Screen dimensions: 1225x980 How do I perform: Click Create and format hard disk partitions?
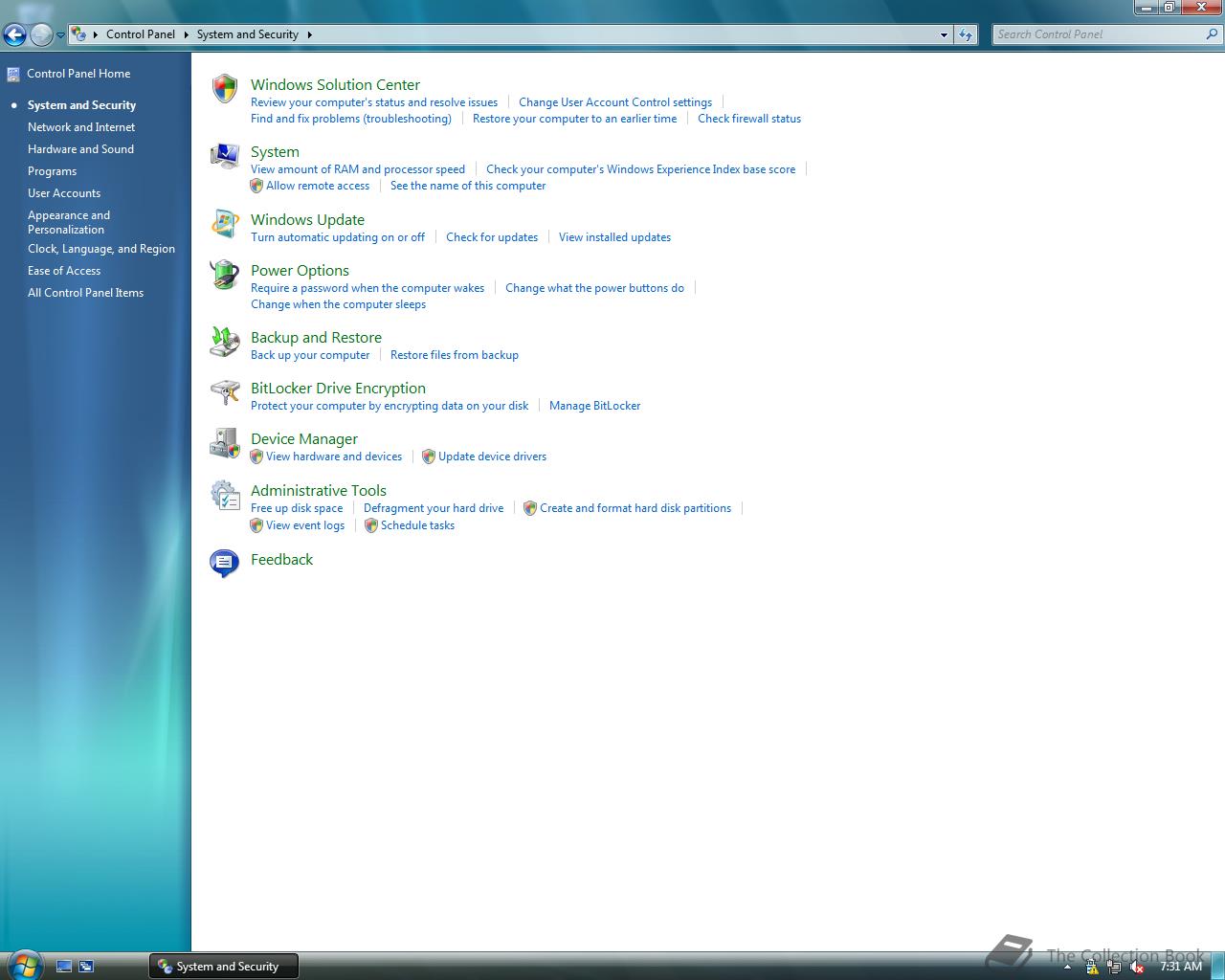pos(635,508)
